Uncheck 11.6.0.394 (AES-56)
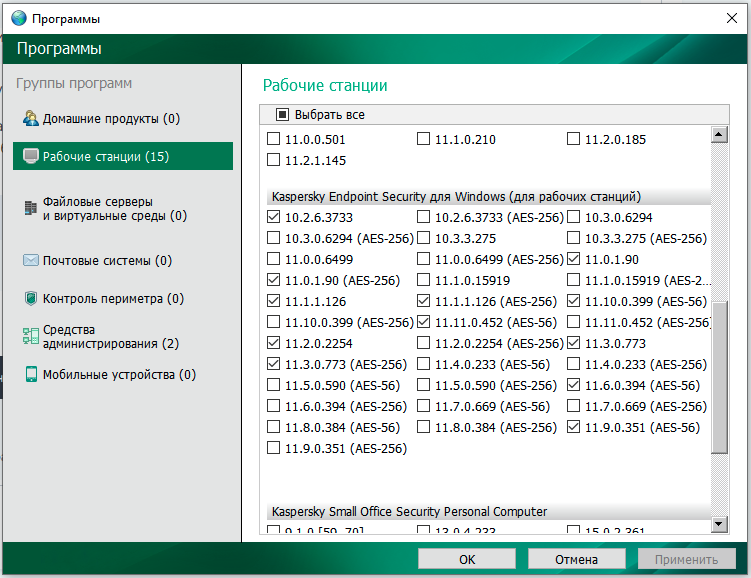The width and height of the screenshot is (751, 578). coord(573,385)
